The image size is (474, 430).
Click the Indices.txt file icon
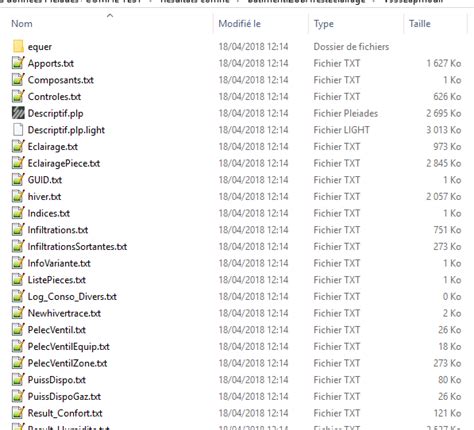[18, 213]
